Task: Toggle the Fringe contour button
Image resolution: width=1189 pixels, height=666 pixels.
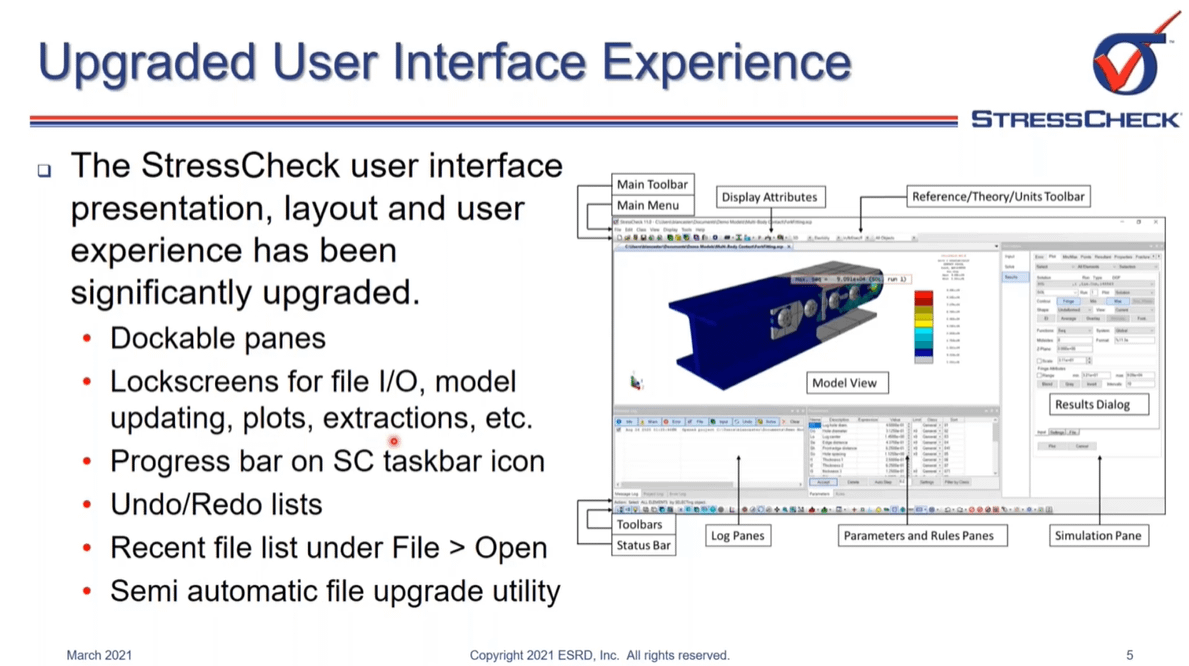Action: (x=1068, y=301)
